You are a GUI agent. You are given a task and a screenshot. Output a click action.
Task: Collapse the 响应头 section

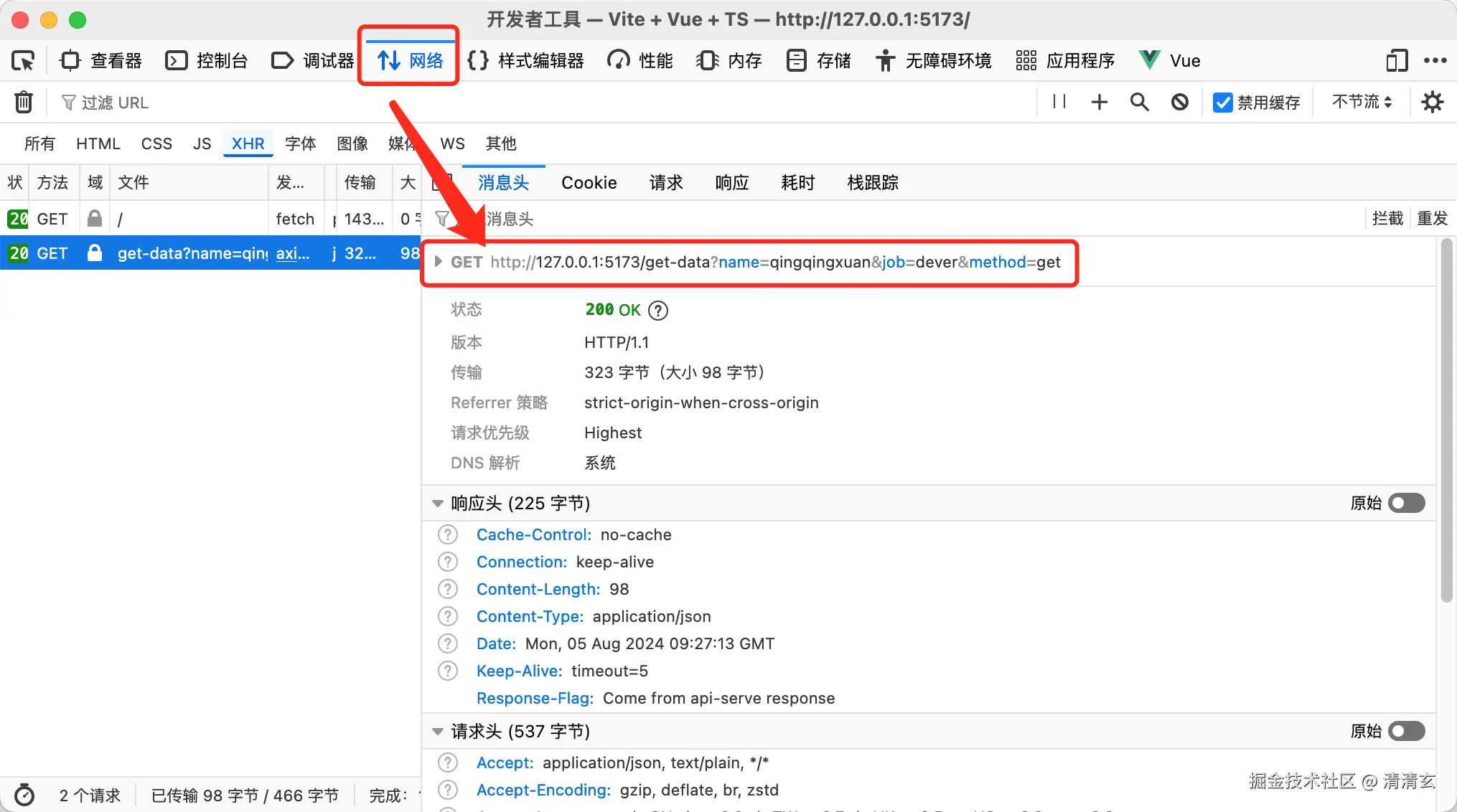[x=438, y=504]
